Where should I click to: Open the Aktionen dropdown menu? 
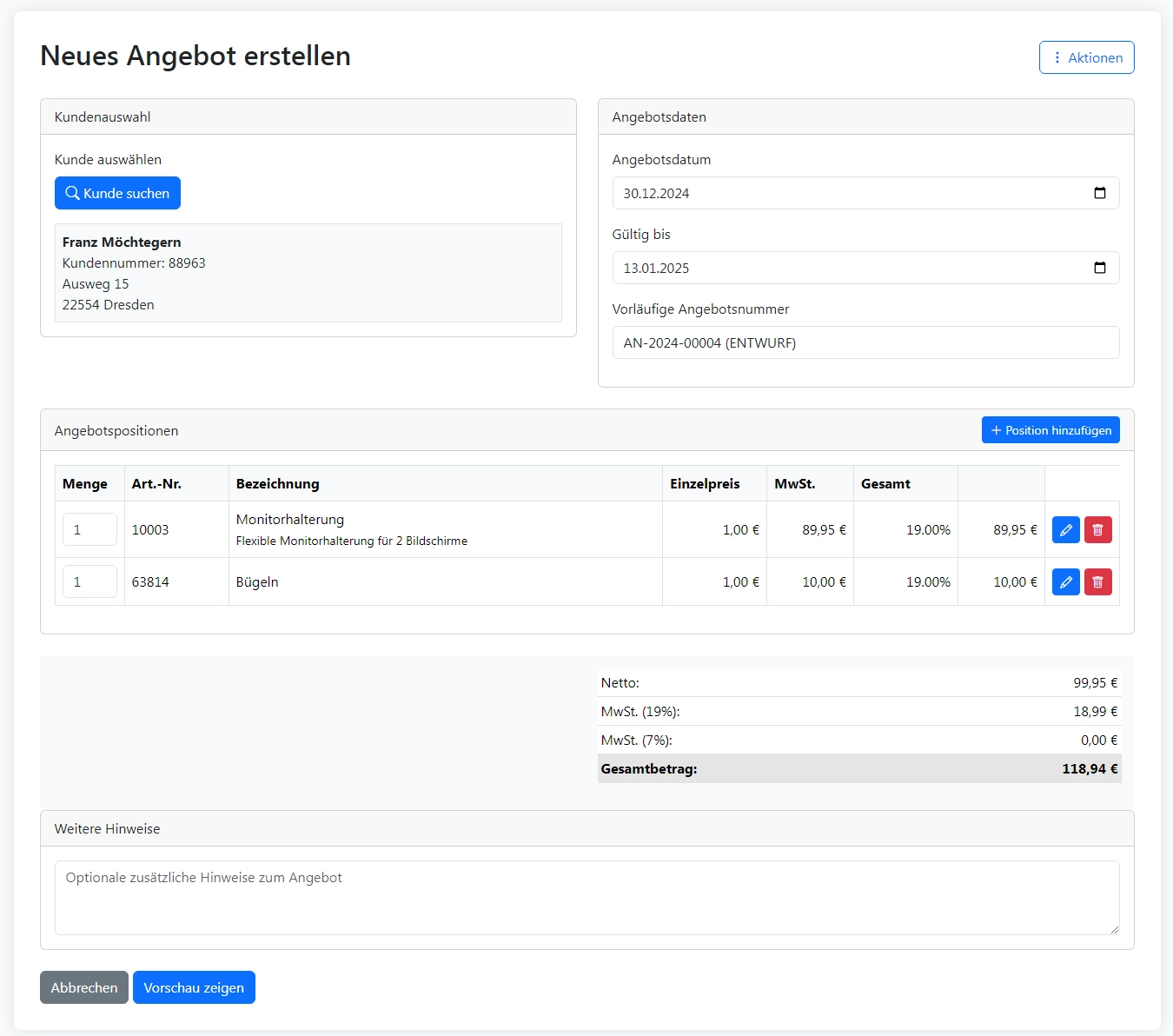pos(1086,57)
